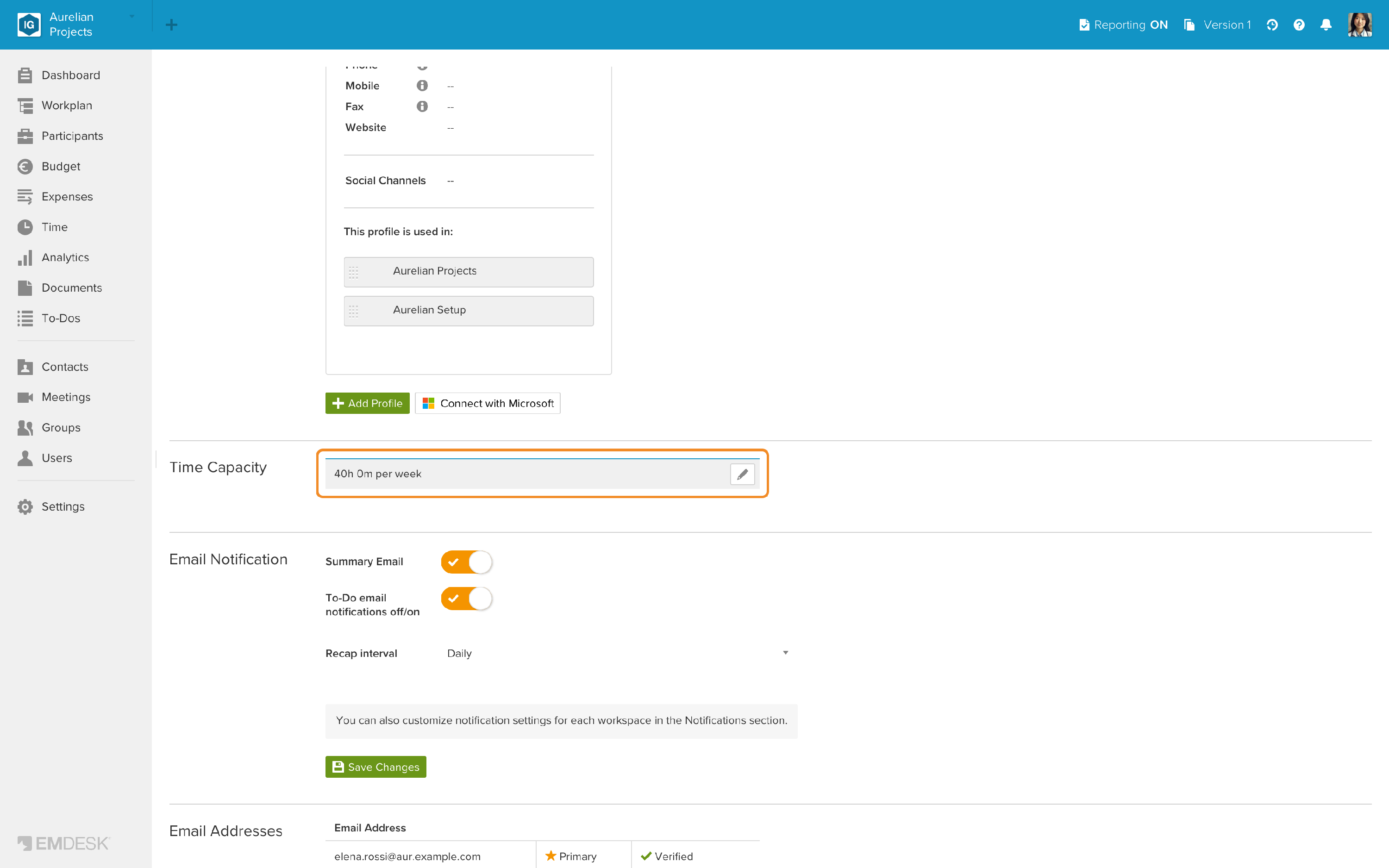Click Connect with Microsoft button

click(487, 403)
